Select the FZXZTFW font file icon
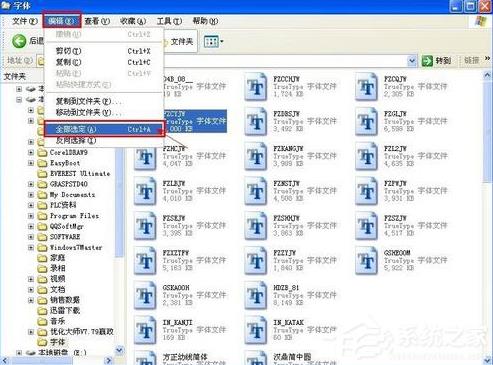This screenshot has width=493, height=365. click(x=145, y=261)
